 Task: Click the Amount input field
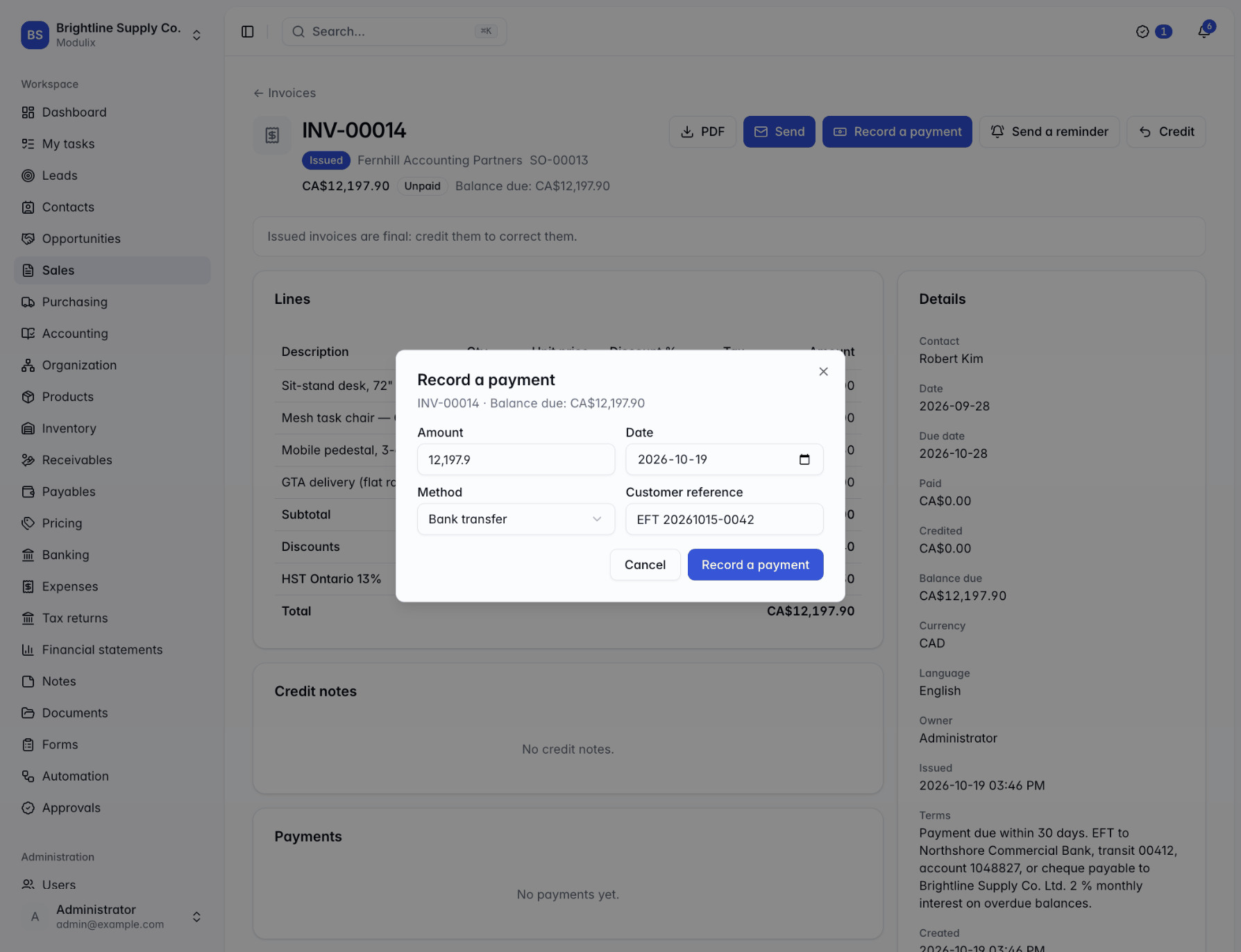click(516, 459)
